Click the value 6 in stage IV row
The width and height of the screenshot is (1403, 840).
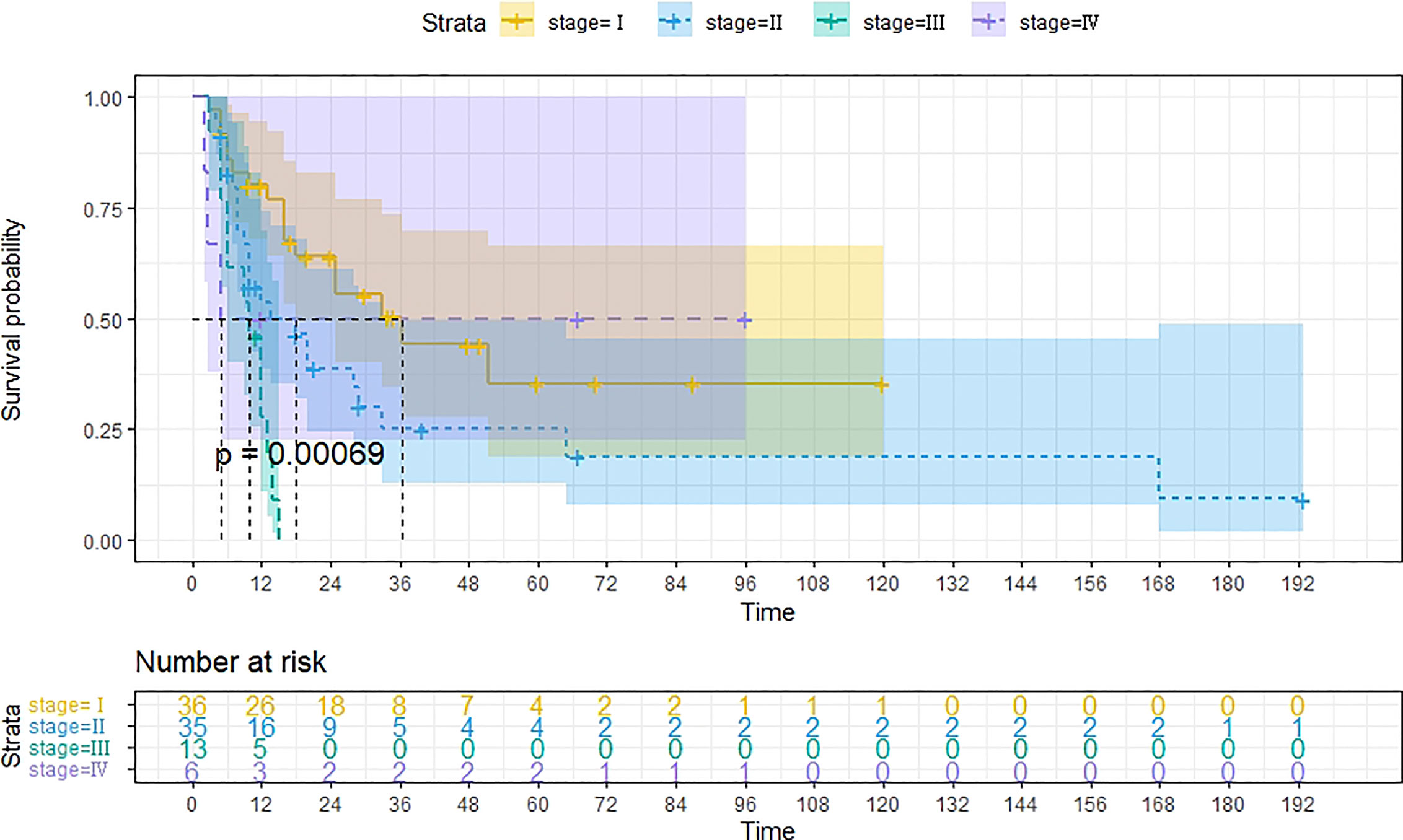pos(191,772)
